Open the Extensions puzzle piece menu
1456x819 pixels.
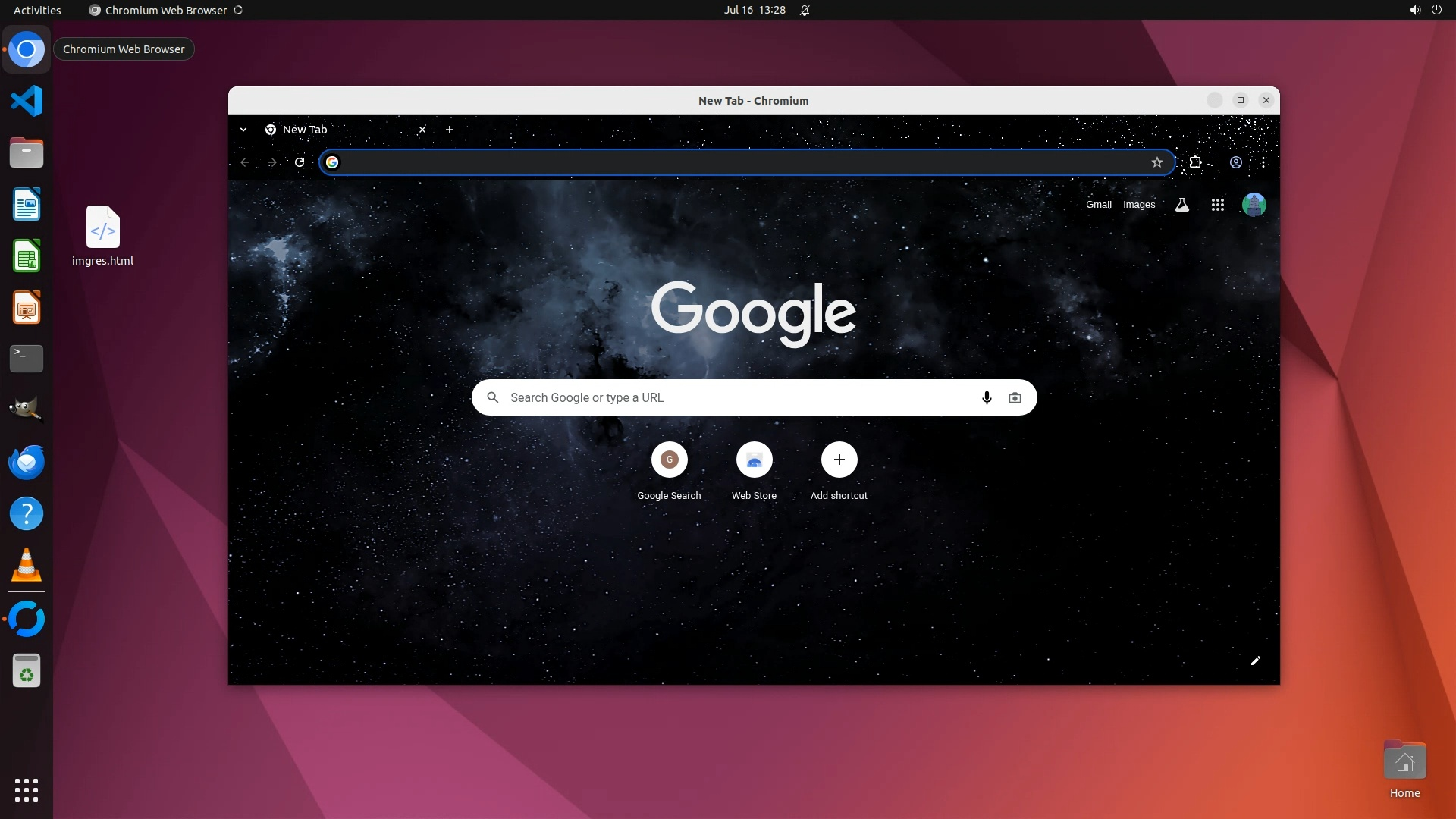(1196, 162)
